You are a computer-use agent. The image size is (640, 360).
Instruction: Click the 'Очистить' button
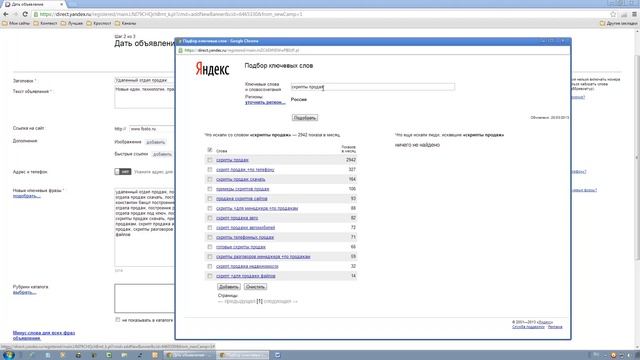pos(256,287)
